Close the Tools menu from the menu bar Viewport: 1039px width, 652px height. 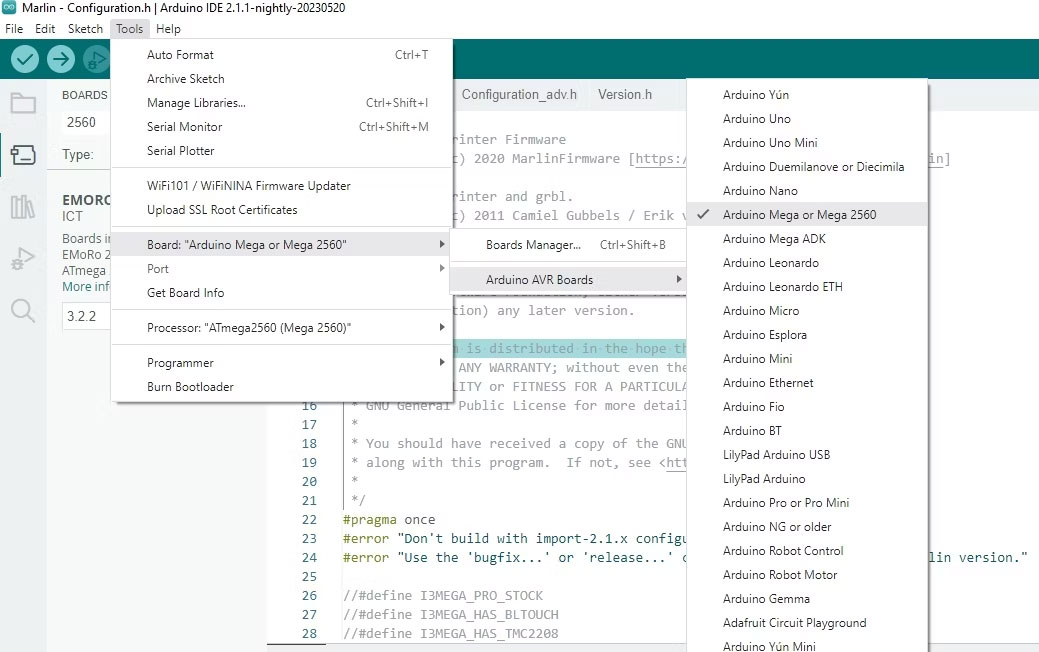(129, 28)
